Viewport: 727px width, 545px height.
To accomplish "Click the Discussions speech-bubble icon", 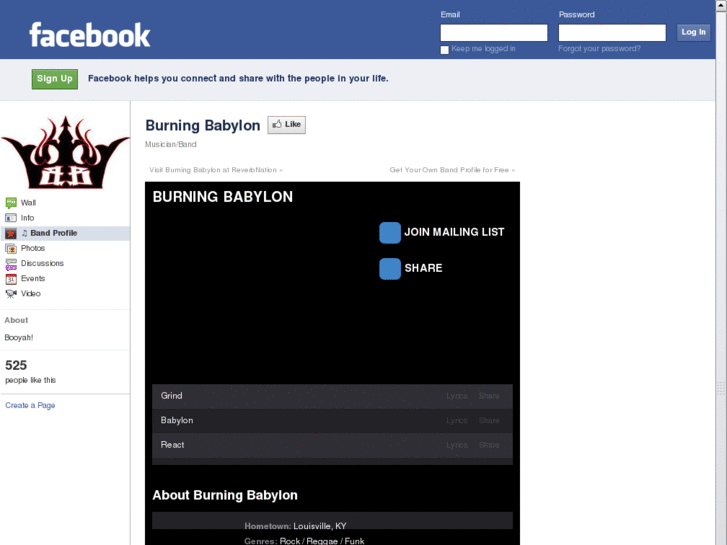I will pyautogui.click(x=11, y=264).
